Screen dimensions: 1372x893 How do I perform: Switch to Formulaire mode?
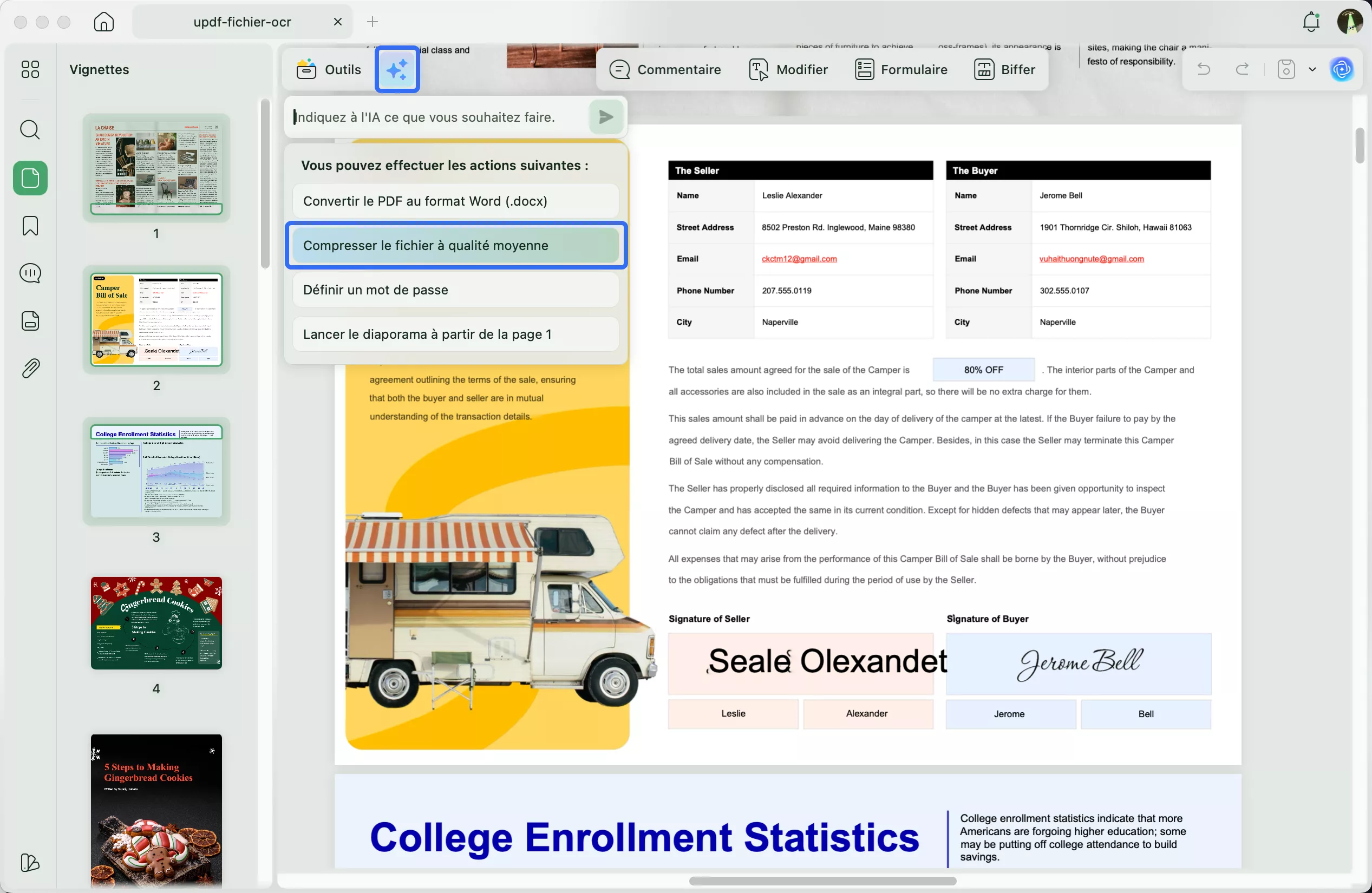901,70
